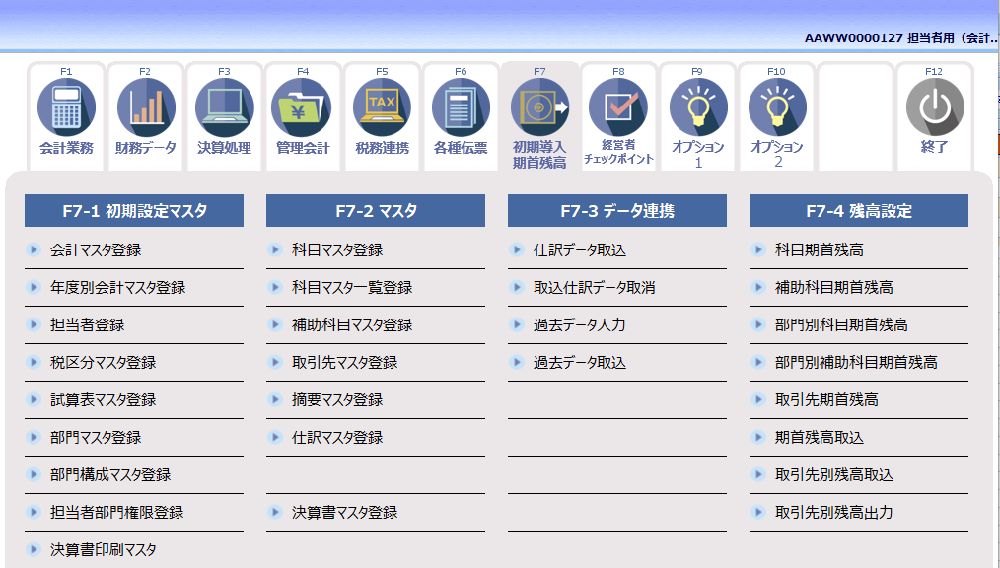Click the arrow bullet beside 仕訳データ取込
Image resolution: width=1000 pixels, height=568 pixels.
pyautogui.click(x=517, y=249)
